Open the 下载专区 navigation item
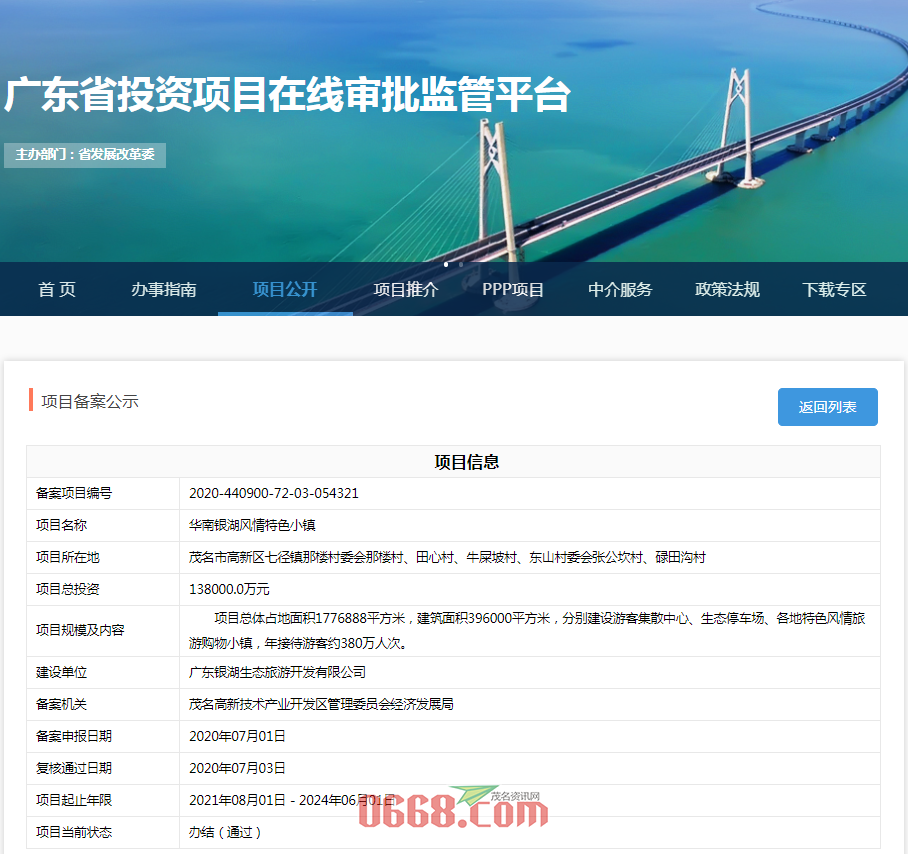Image resolution: width=908 pixels, height=854 pixels. coord(834,290)
